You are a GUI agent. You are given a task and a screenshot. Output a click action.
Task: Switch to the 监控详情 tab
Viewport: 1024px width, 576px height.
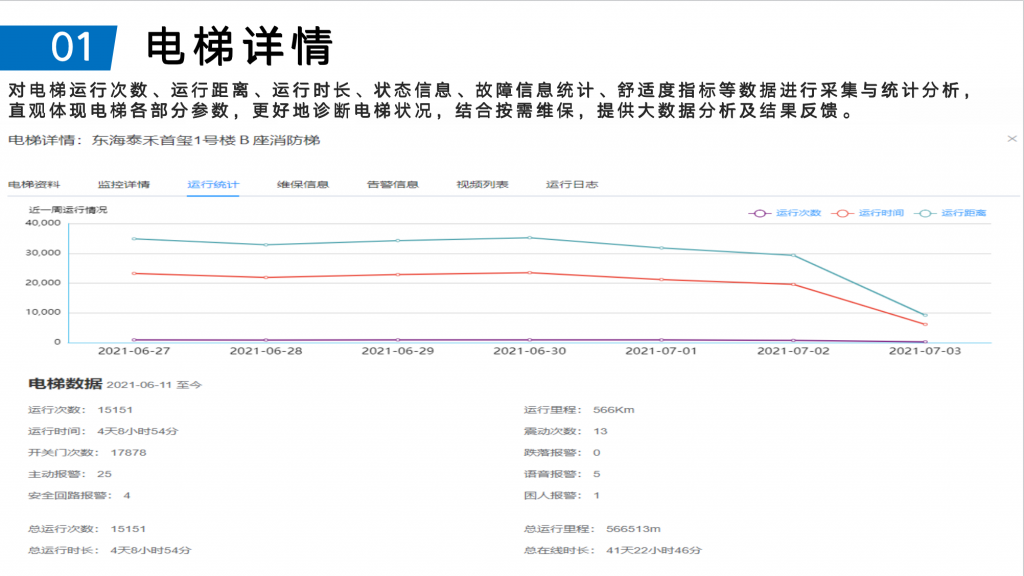[123, 184]
